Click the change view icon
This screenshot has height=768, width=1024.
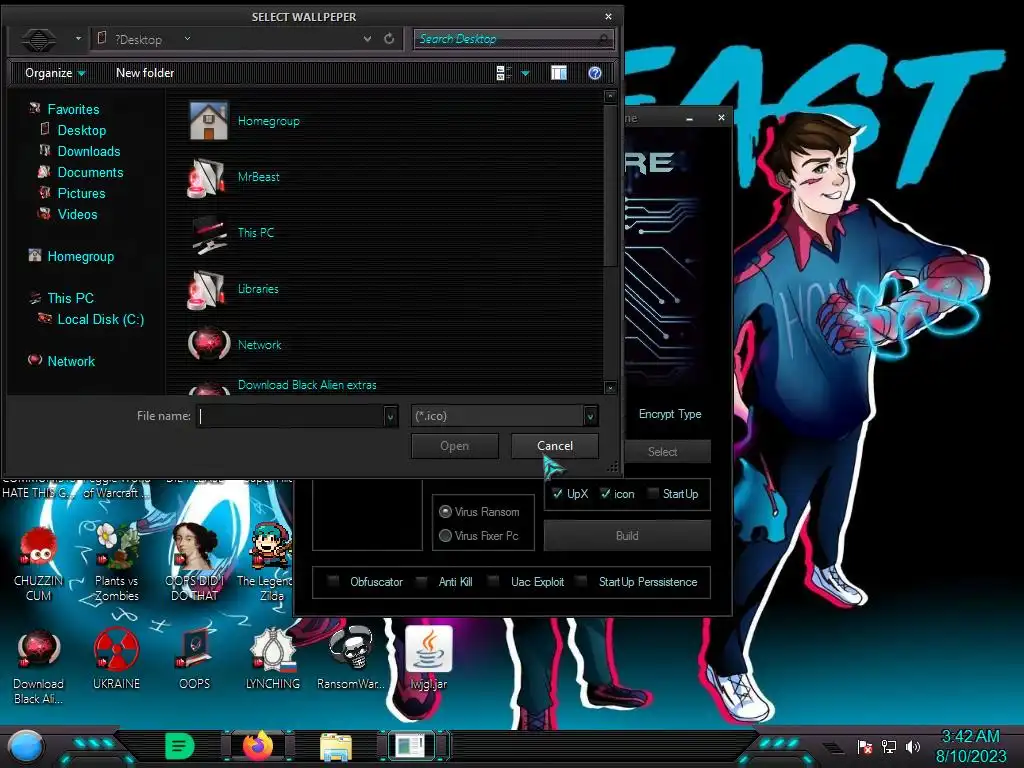click(504, 73)
